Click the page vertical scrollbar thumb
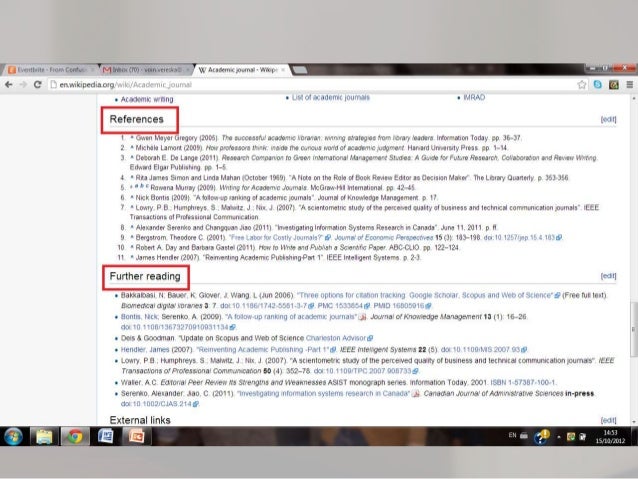This screenshot has height=479, width=638. tap(633, 330)
